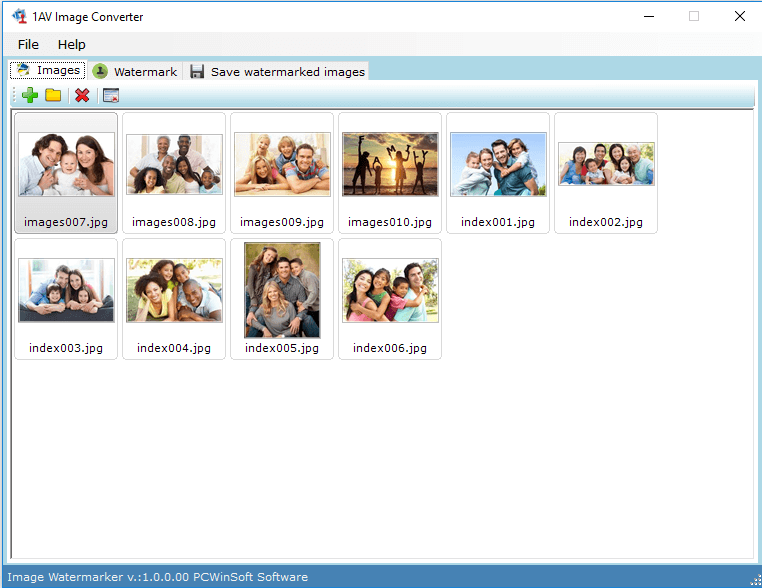
Task: Select the index002.jpg thumbnail
Action: tap(606, 173)
